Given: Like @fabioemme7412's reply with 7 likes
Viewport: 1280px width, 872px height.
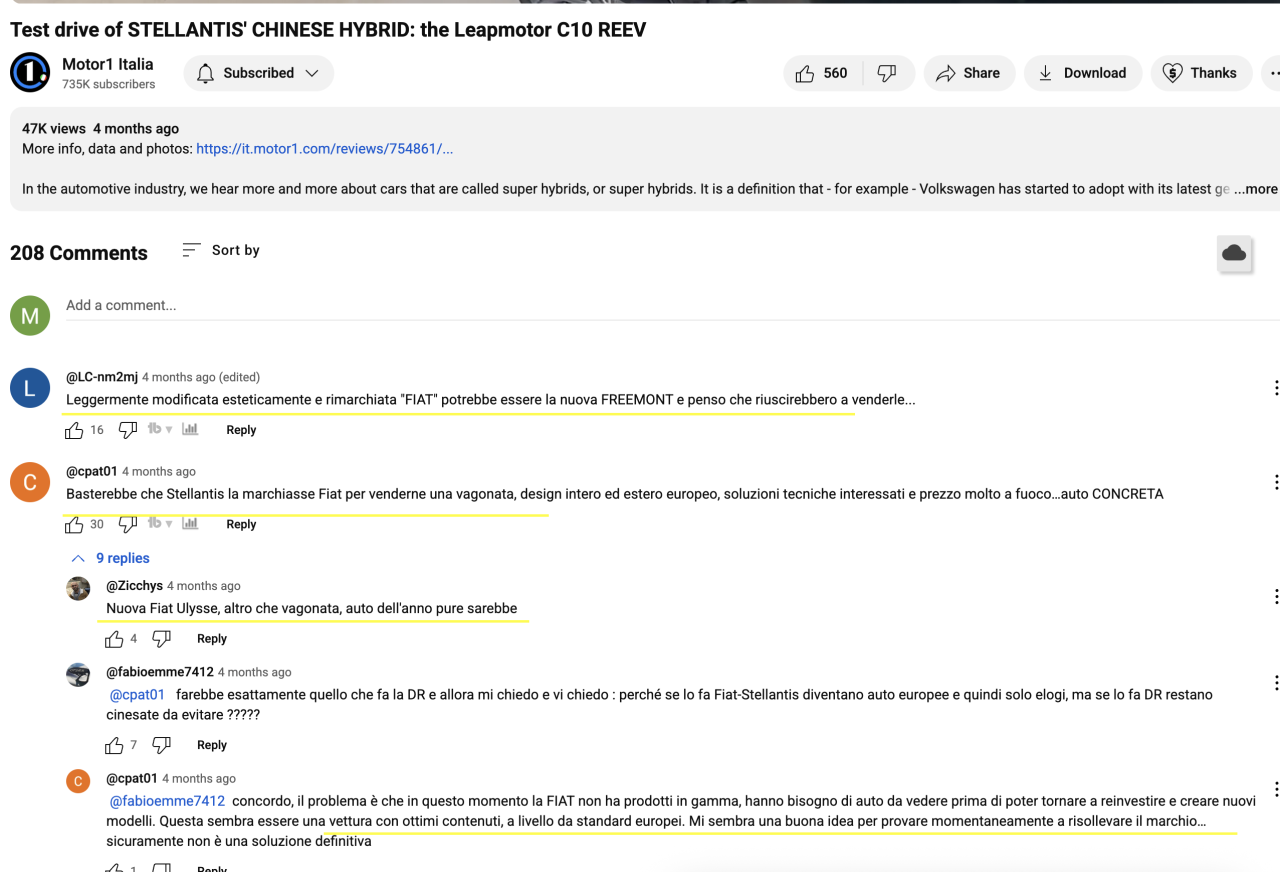Looking at the screenshot, I should point(114,745).
